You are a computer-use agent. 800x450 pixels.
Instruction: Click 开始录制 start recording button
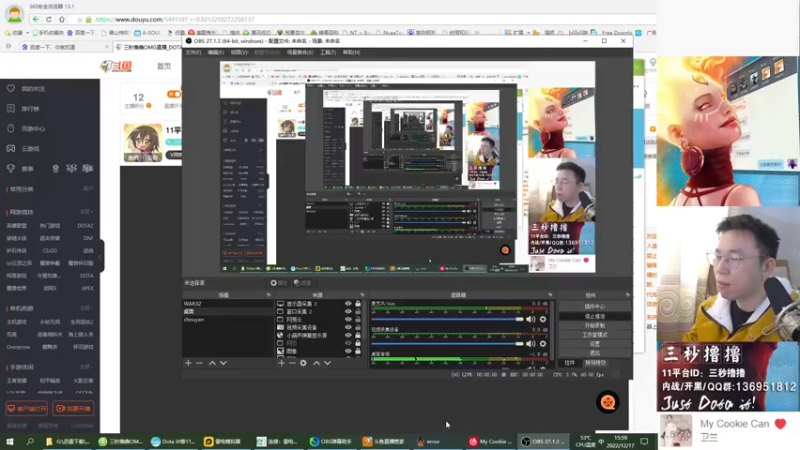(594, 326)
